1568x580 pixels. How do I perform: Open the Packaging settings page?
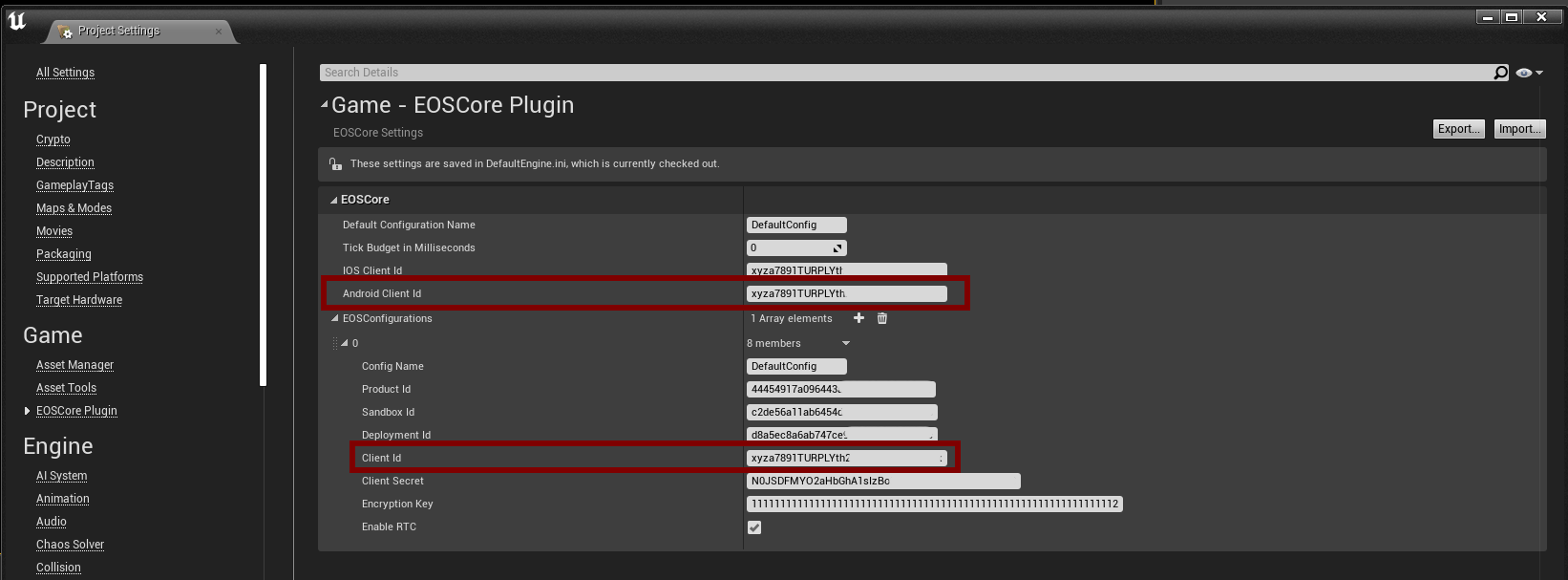point(64,254)
